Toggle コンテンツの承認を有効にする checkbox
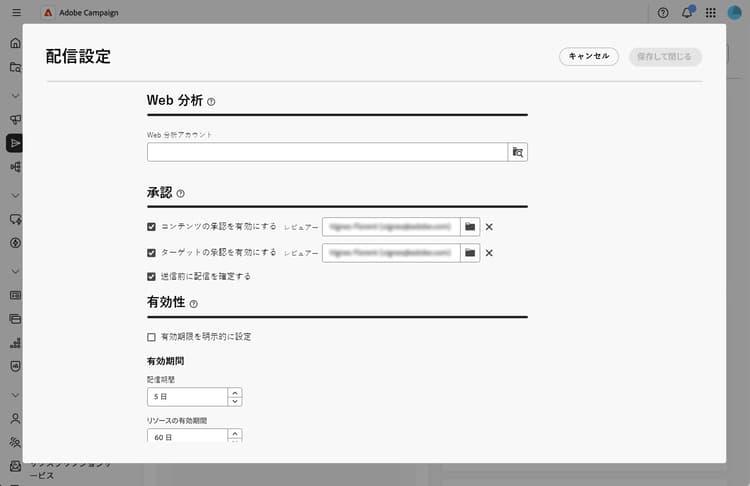This screenshot has height=486, width=750. [152, 227]
